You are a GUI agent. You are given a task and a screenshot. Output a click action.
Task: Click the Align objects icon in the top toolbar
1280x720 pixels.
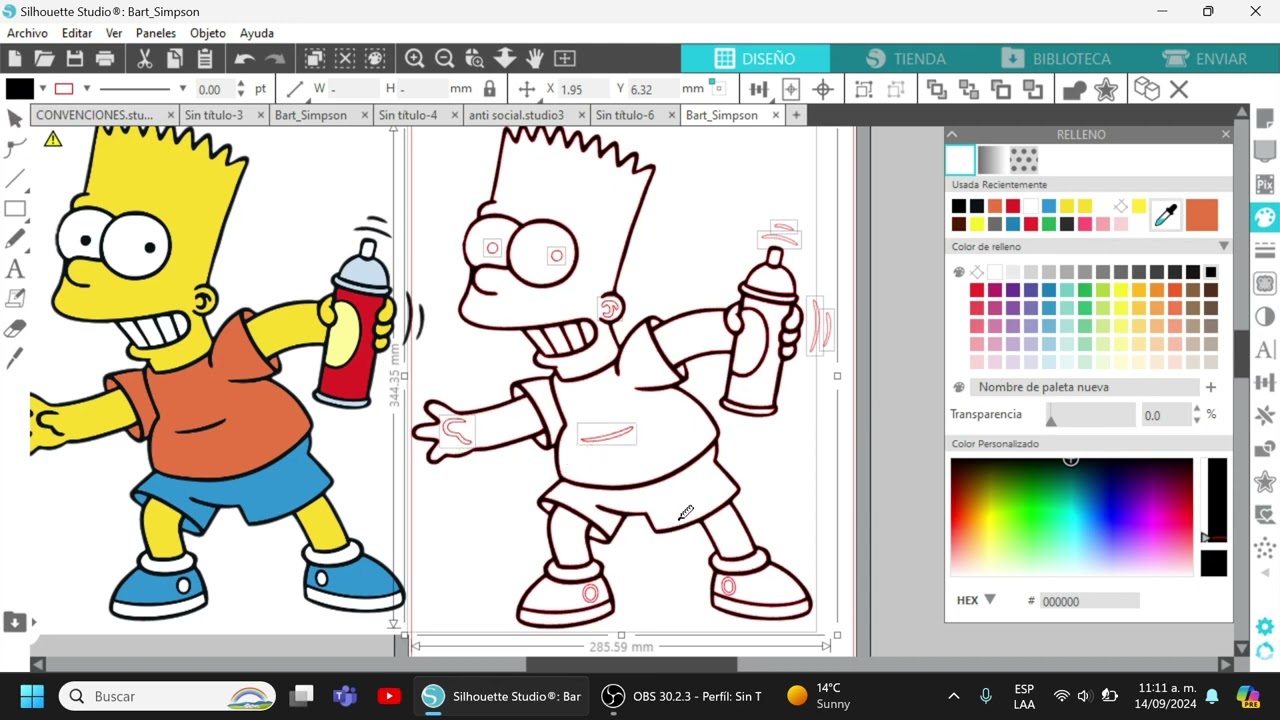pyautogui.click(x=759, y=89)
